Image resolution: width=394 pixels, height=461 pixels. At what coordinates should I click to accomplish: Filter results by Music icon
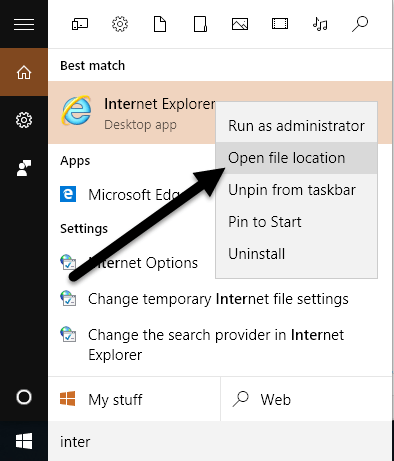tap(320, 24)
